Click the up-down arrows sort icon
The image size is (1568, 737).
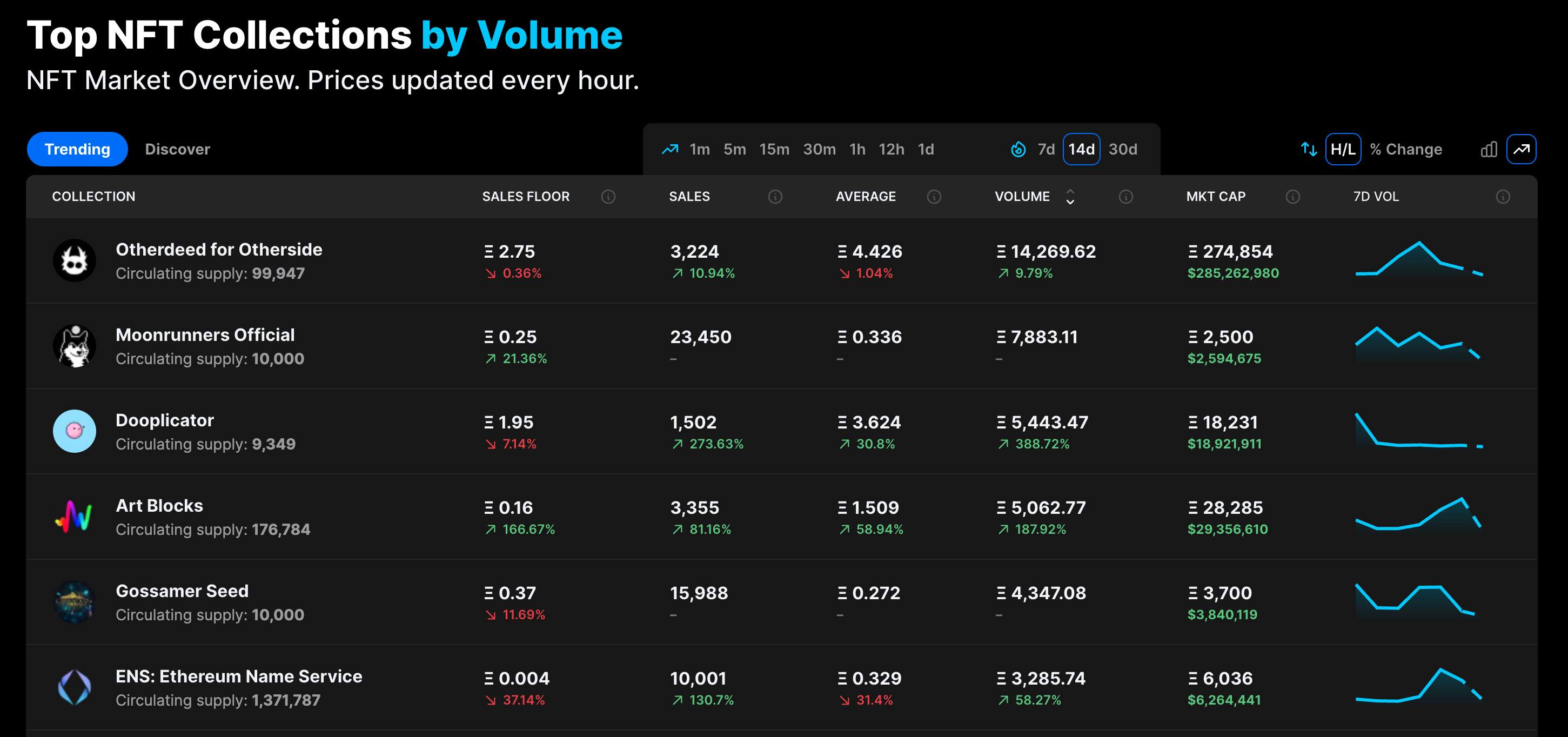(x=1309, y=149)
